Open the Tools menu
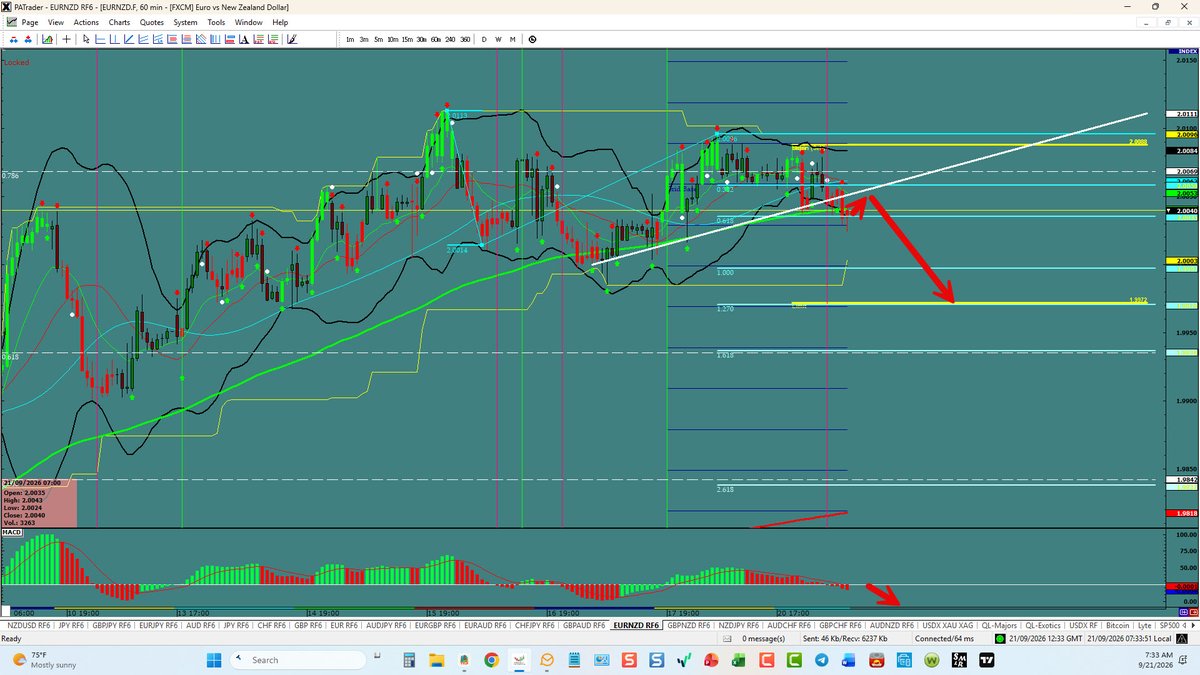The width and height of the screenshot is (1200, 675). (x=217, y=22)
